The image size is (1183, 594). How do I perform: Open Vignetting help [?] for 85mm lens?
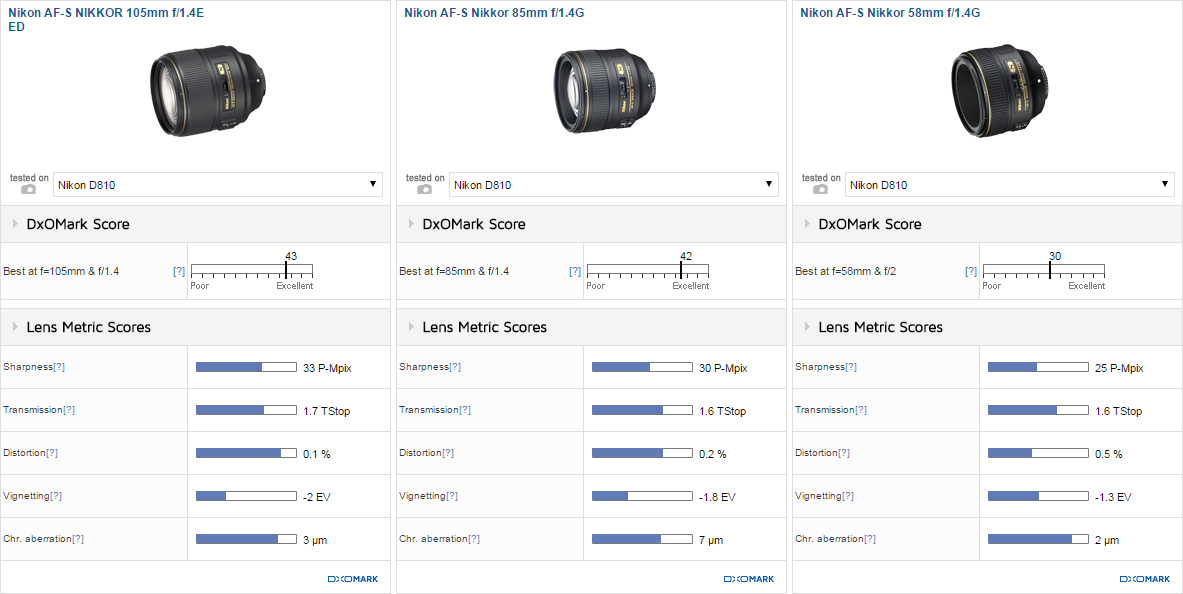452,496
